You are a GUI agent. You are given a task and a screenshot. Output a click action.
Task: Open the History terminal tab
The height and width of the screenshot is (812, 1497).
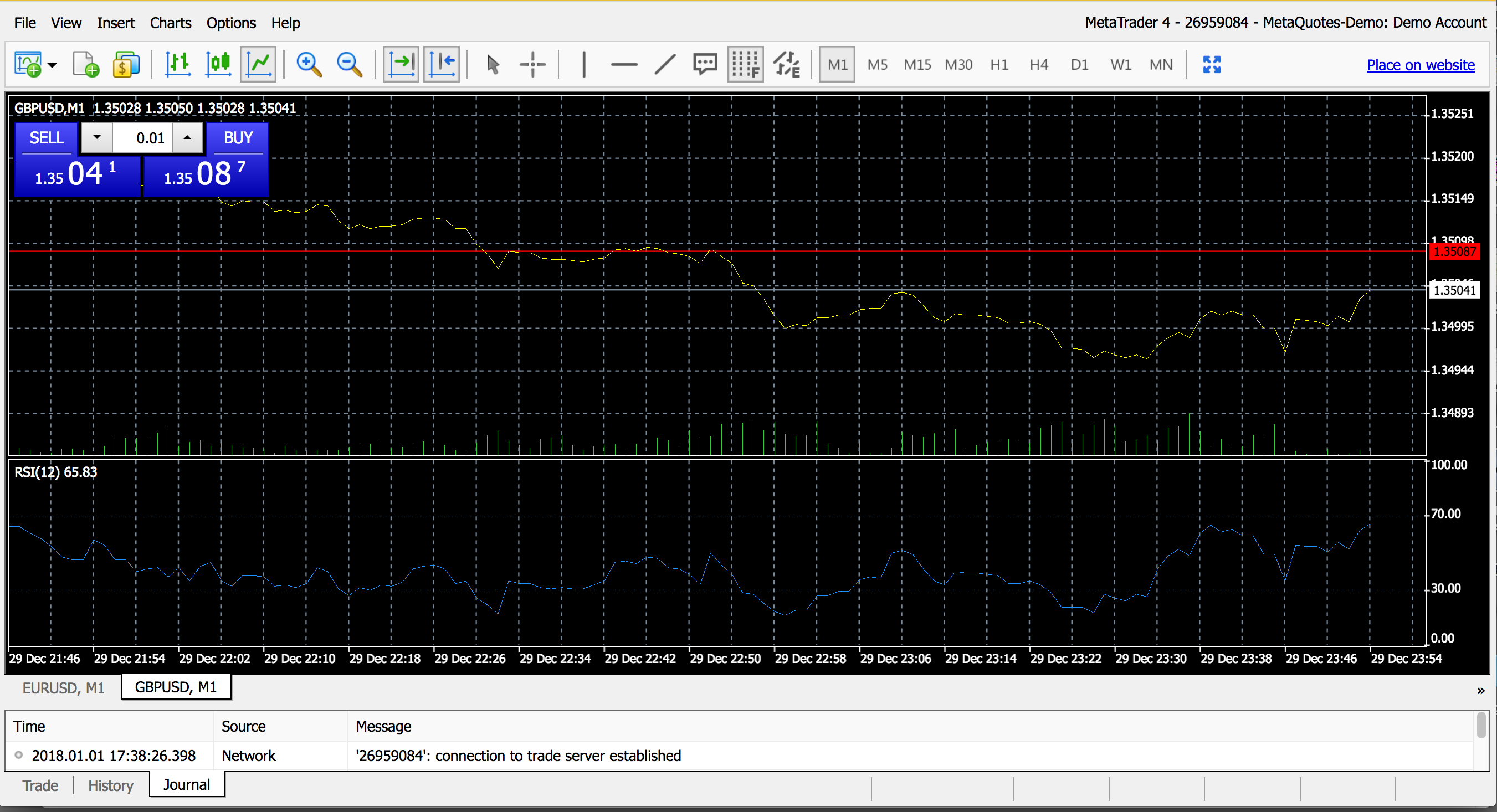pos(110,785)
